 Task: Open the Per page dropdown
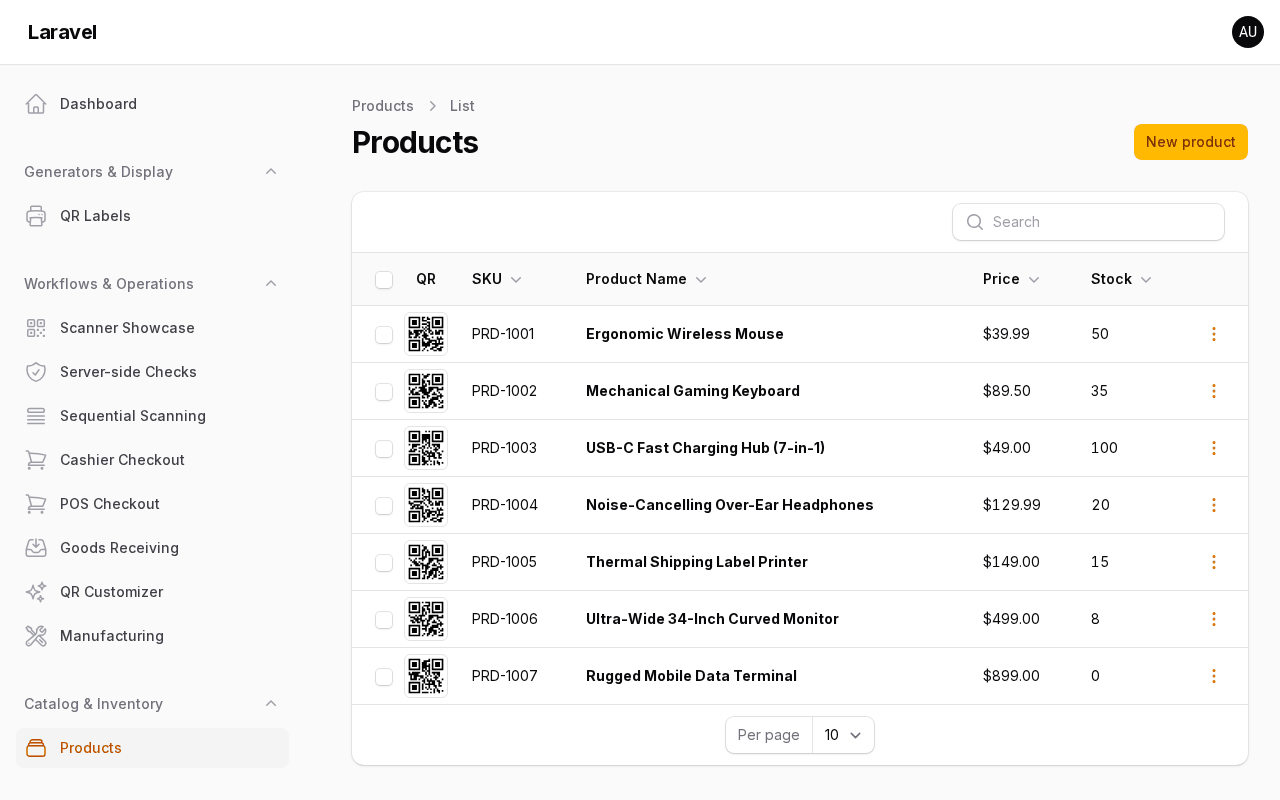tap(843, 735)
